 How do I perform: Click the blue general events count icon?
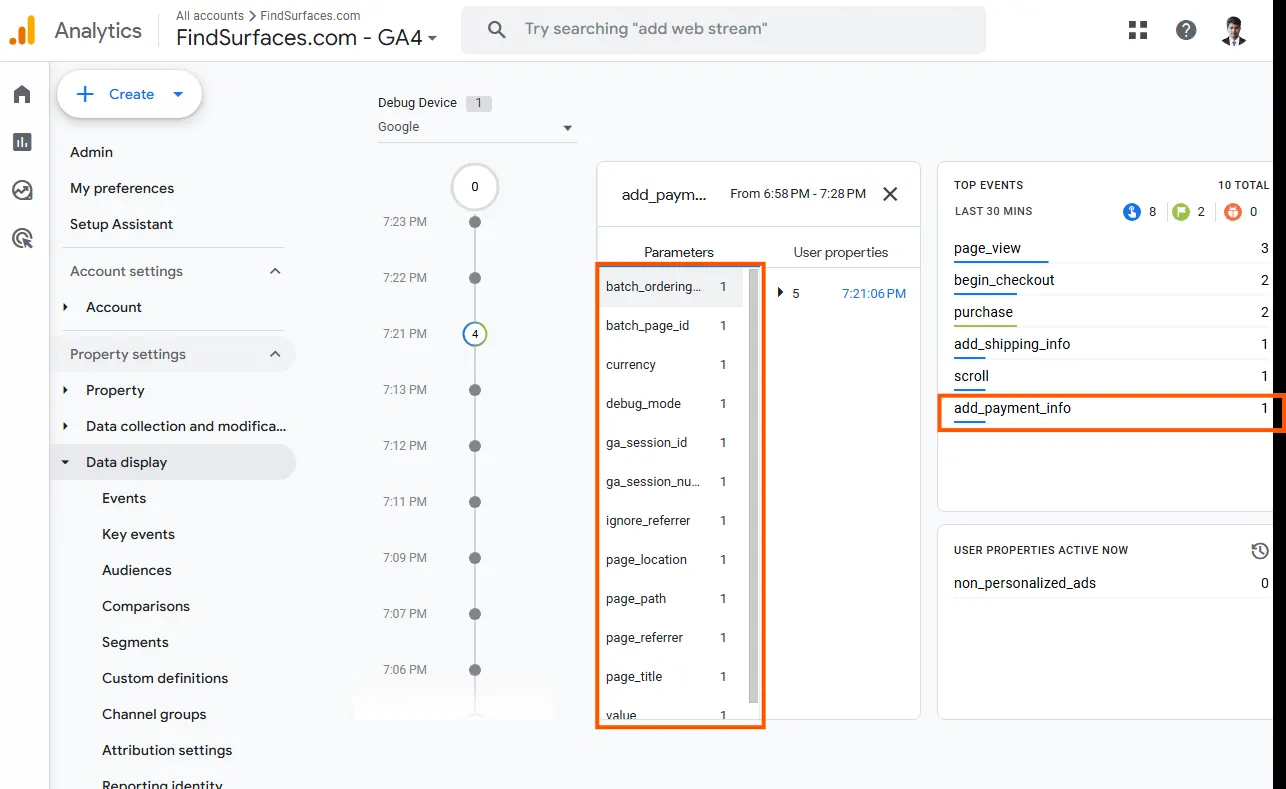click(1132, 211)
